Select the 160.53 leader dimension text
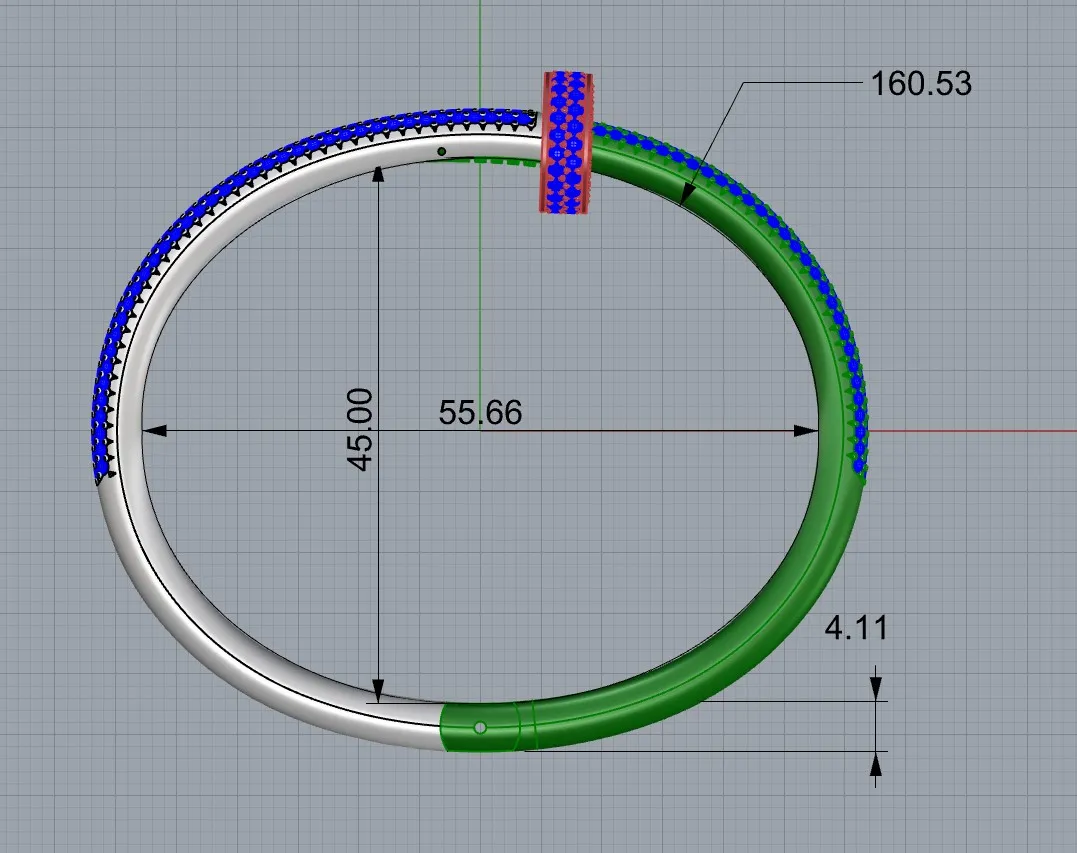The width and height of the screenshot is (1077, 853). click(x=921, y=84)
